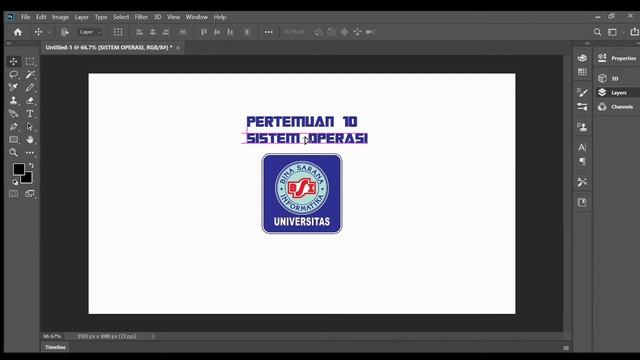Viewport: 640px width, 360px height.
Task: Toggle the Auto-Select option
Action: coord(64,32)
